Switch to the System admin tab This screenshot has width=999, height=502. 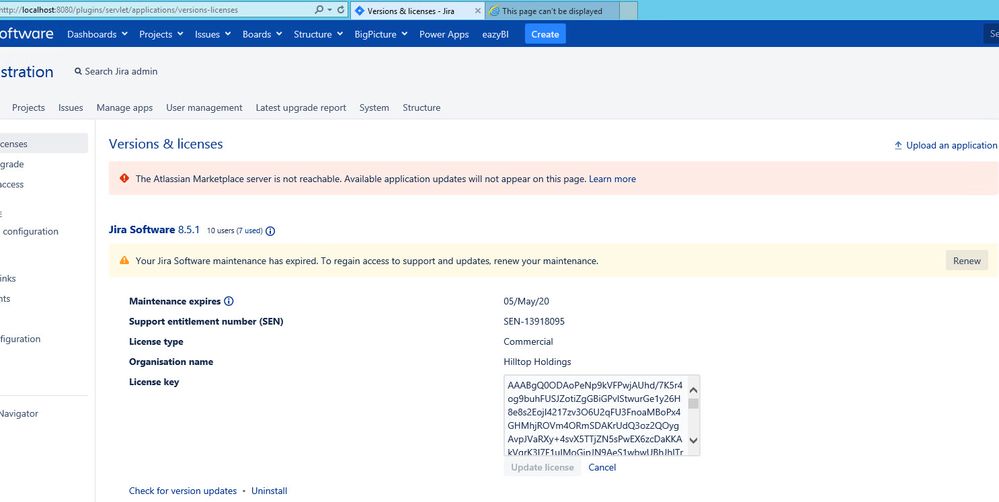(374, 108)
